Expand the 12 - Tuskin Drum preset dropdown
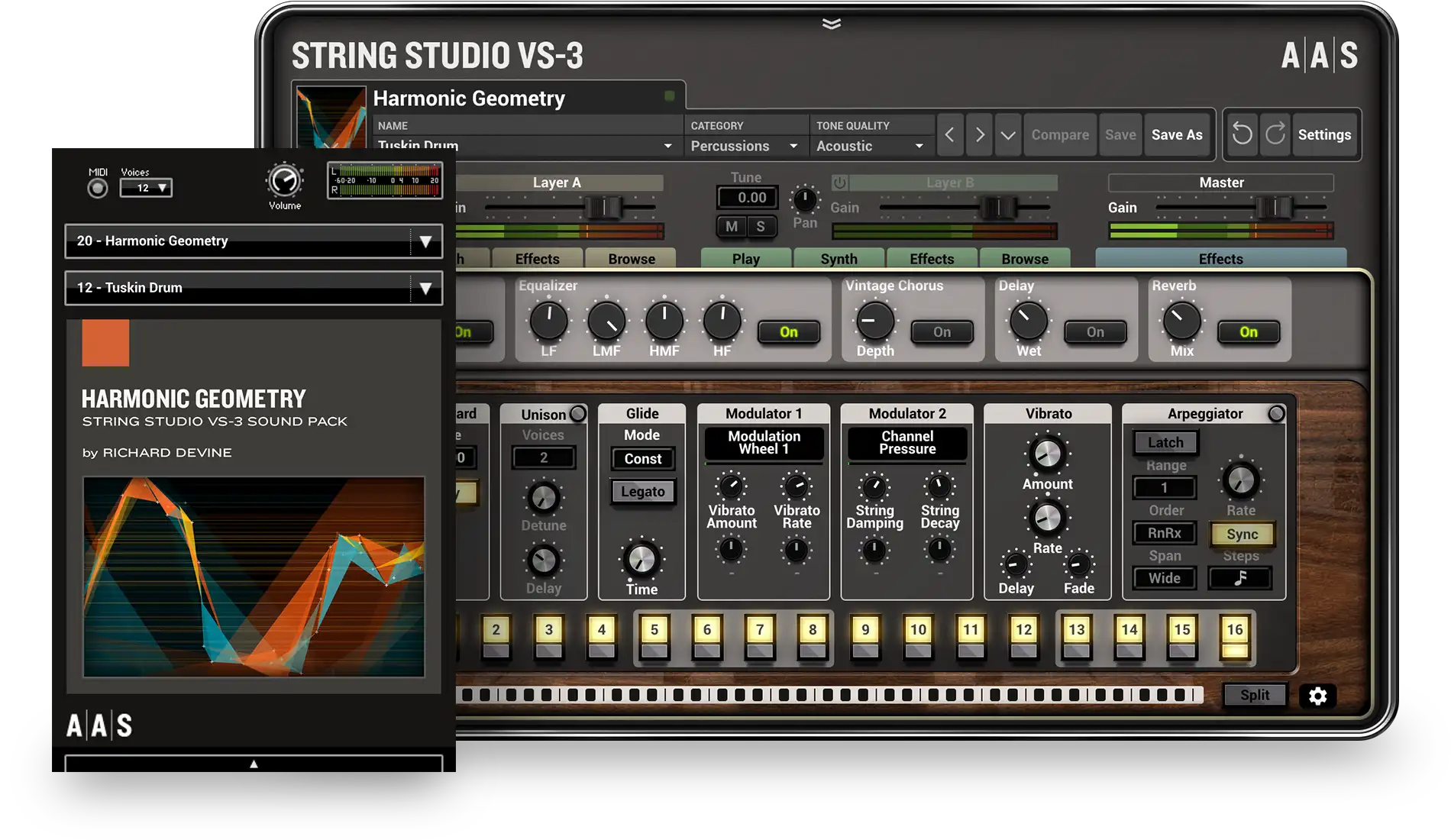1451x840 pixels. [x=254, y=288]
